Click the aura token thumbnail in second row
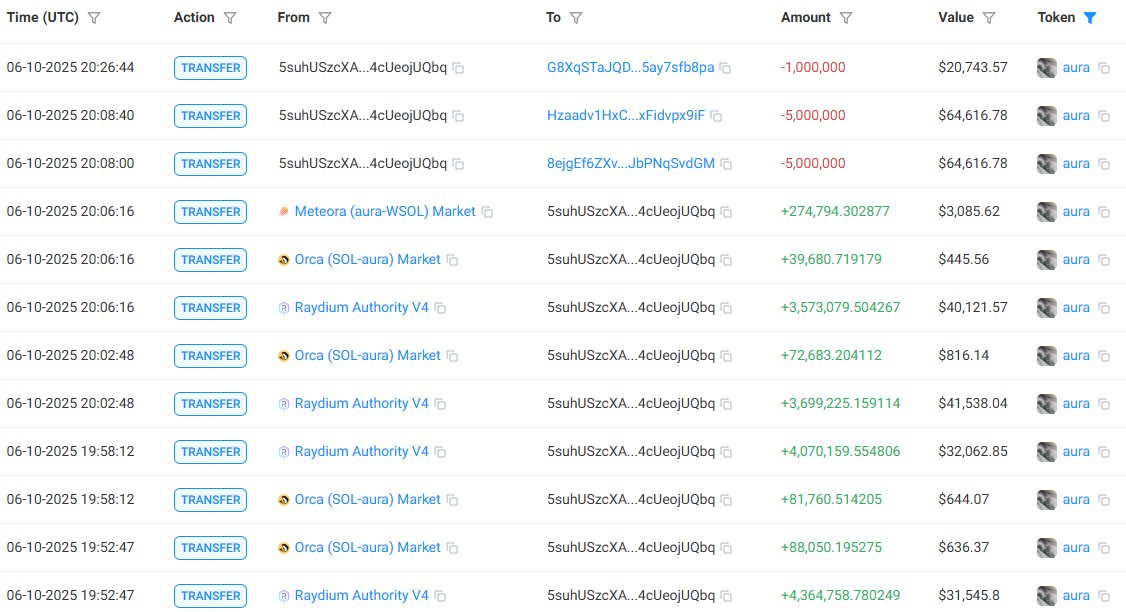Screen dimensions: 1126x612 pos(1046,115)
